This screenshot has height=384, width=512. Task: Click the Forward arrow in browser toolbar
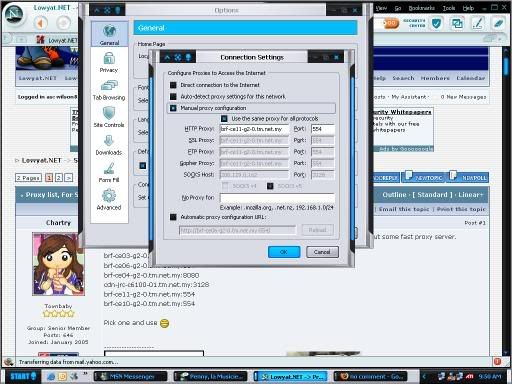click(x=63, y=23)
